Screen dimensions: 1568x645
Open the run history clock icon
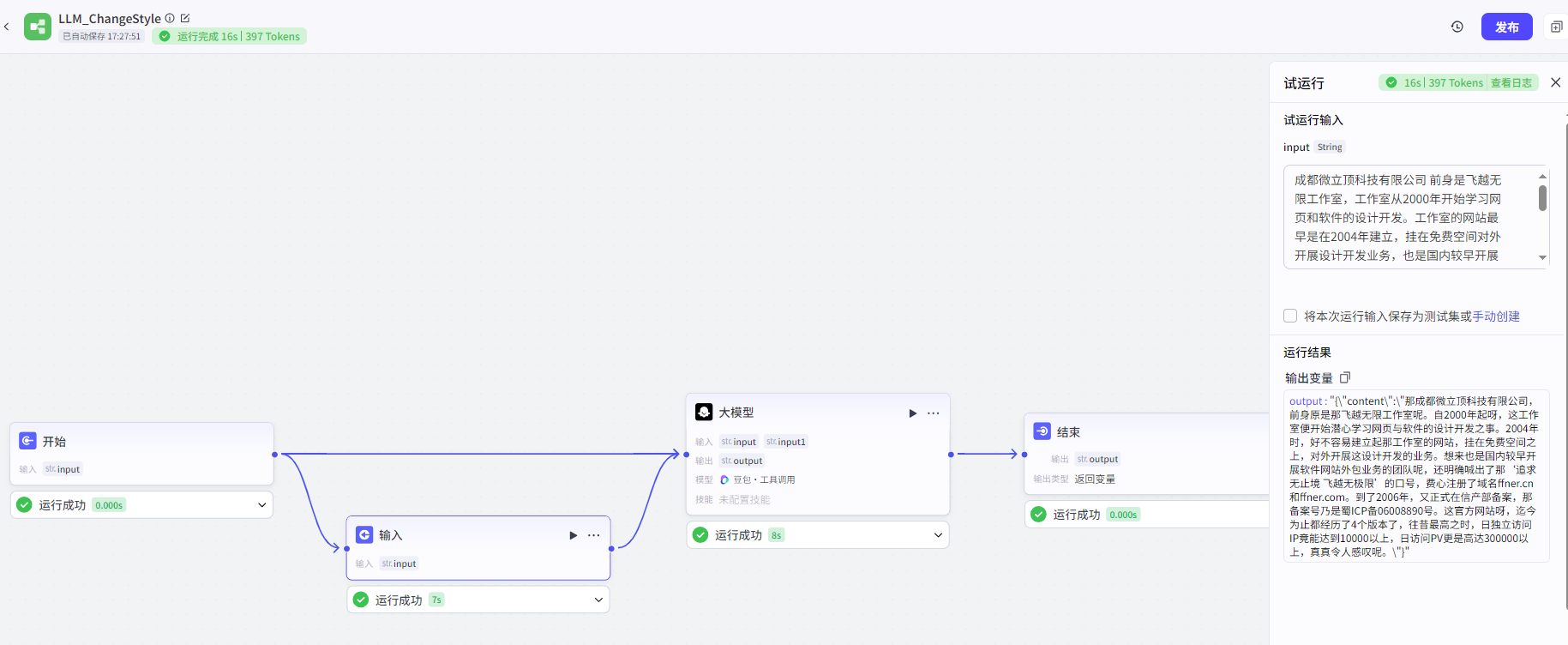(1457, 27)
